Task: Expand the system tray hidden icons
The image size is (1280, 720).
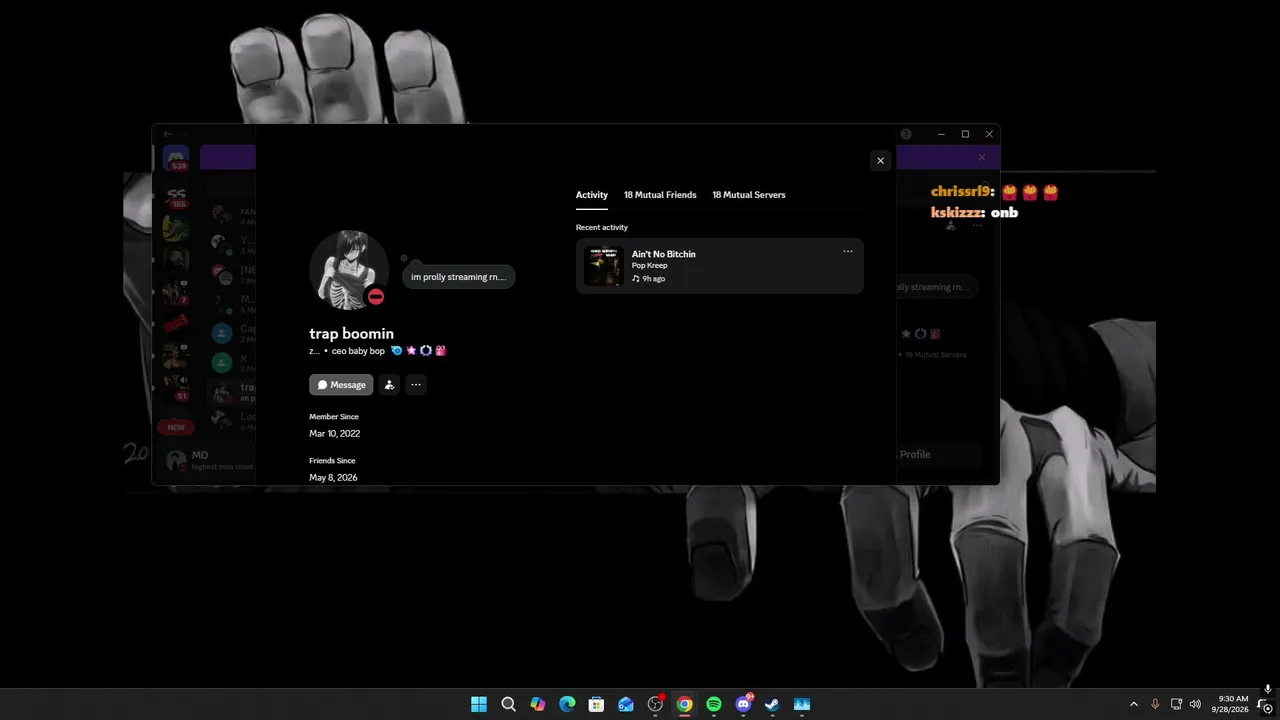Action: (x=1134, y=704)
